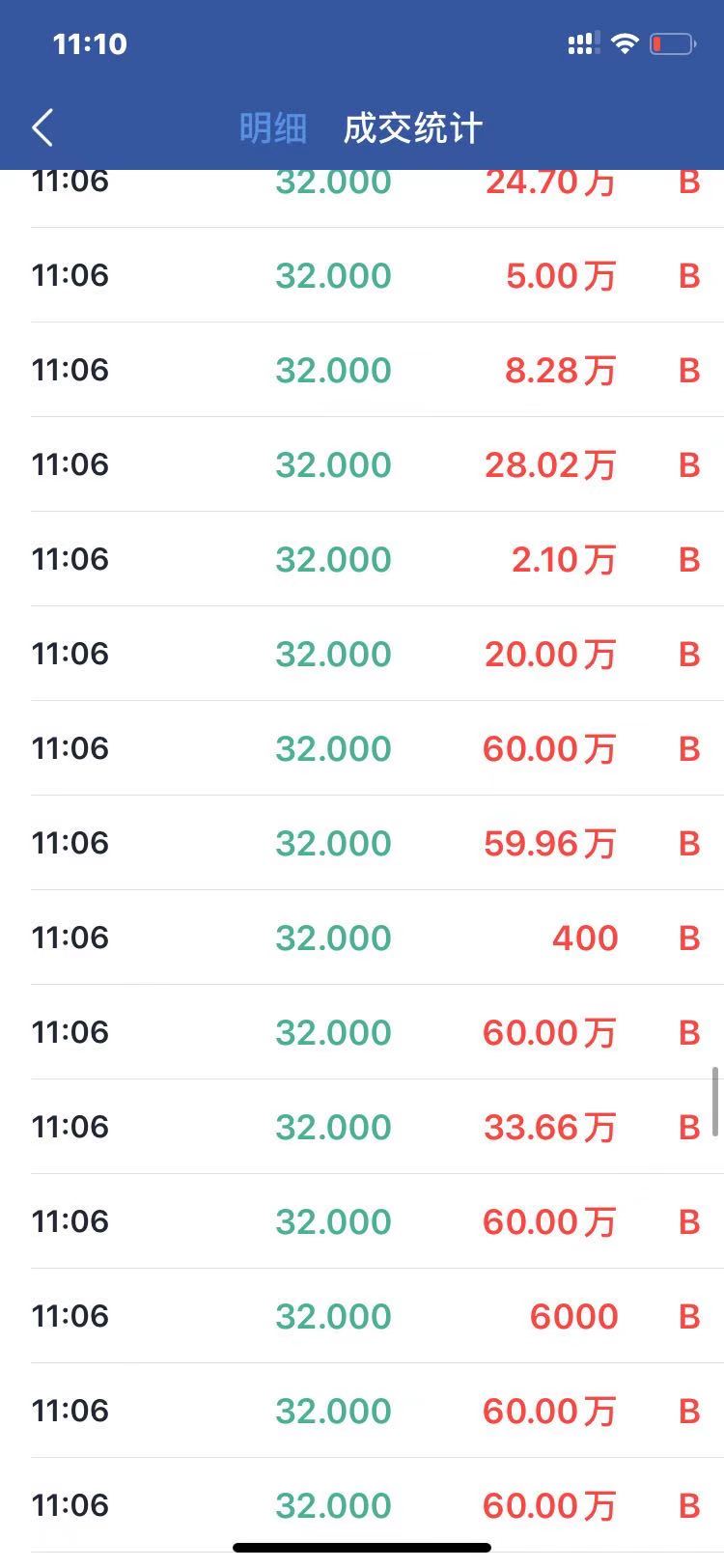Image resolution: width=724 pixels, height=1568 pixels.
Task: Switch to the 明细 tab
Action: click(273, 127)
